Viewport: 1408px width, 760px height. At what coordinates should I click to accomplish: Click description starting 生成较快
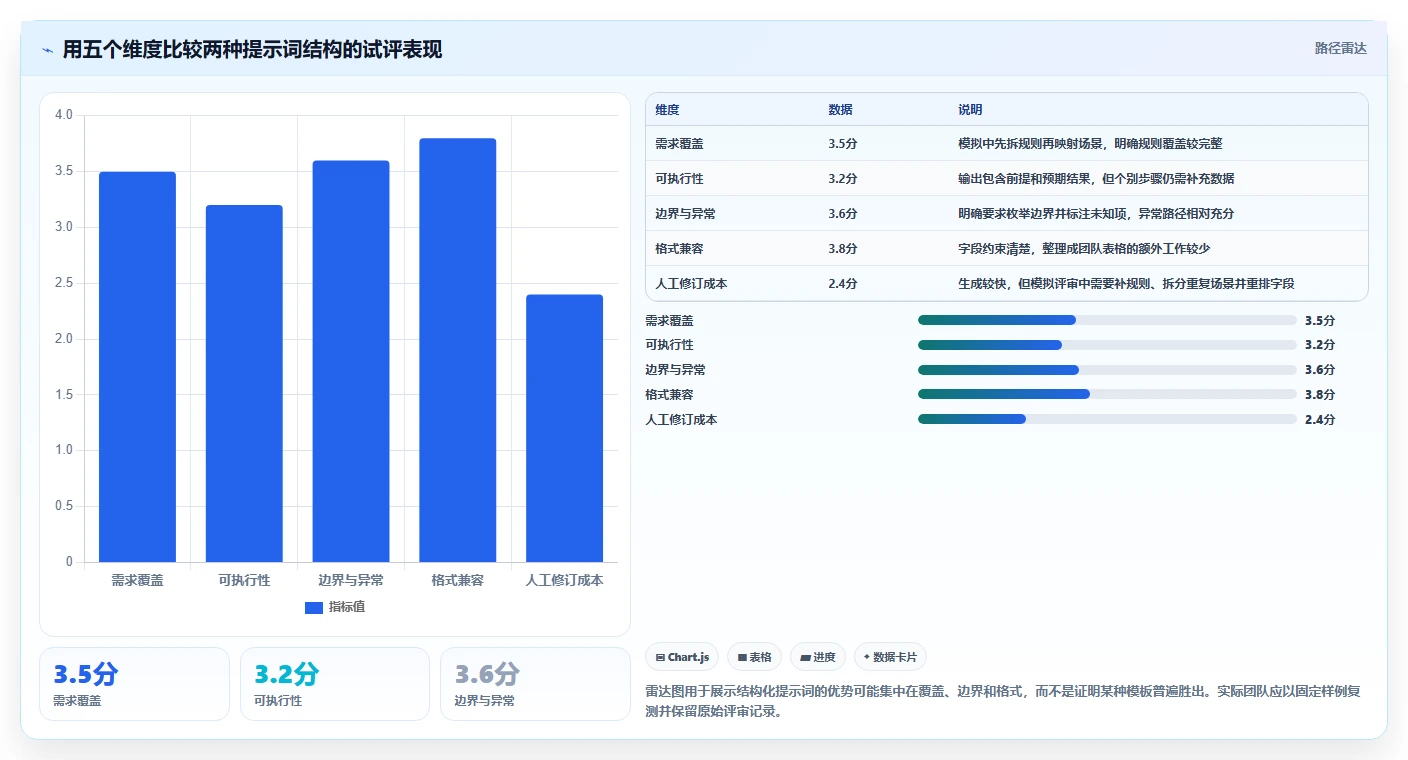tap(1126, 283)
